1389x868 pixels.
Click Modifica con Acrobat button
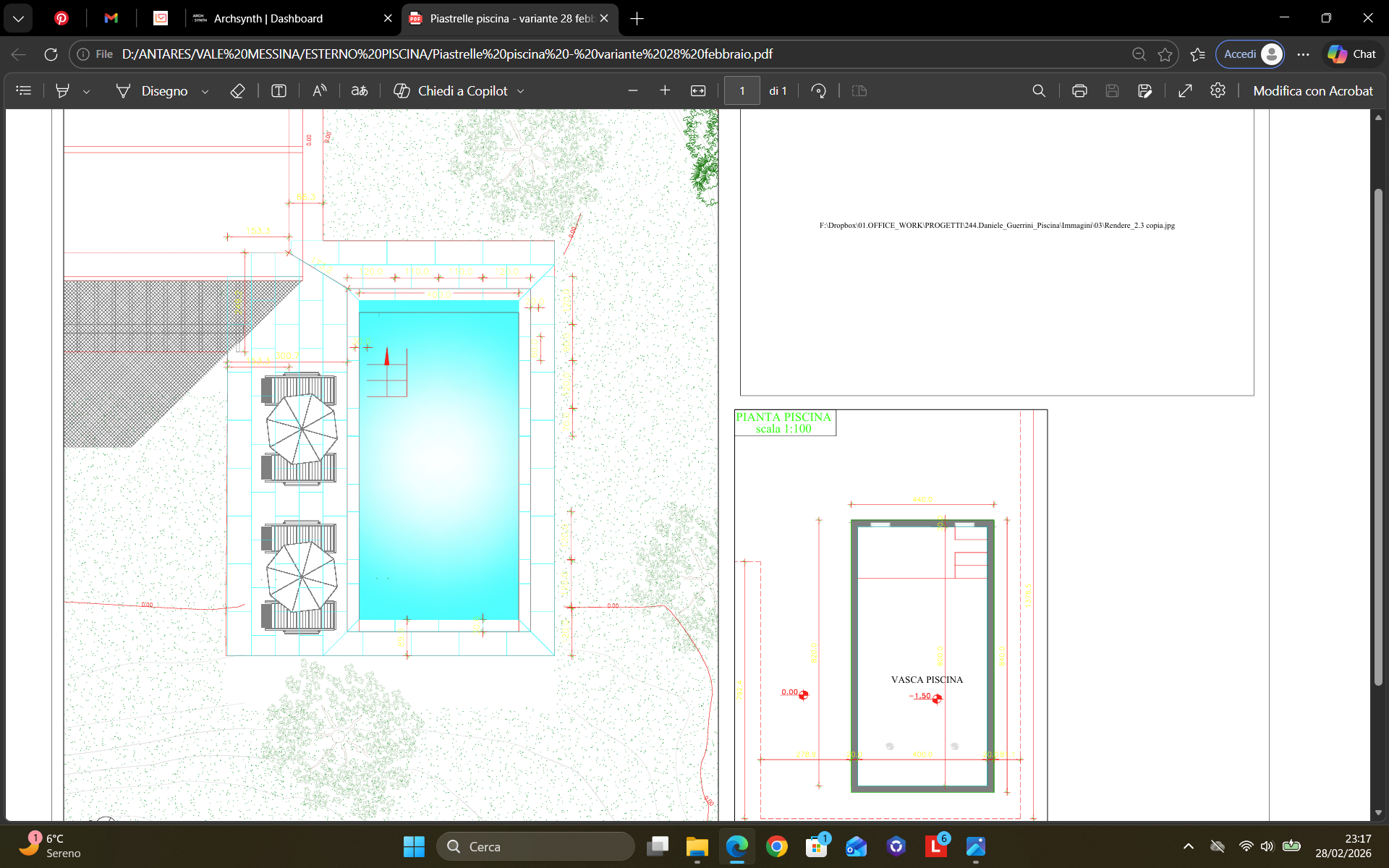tap(1312, 91)
